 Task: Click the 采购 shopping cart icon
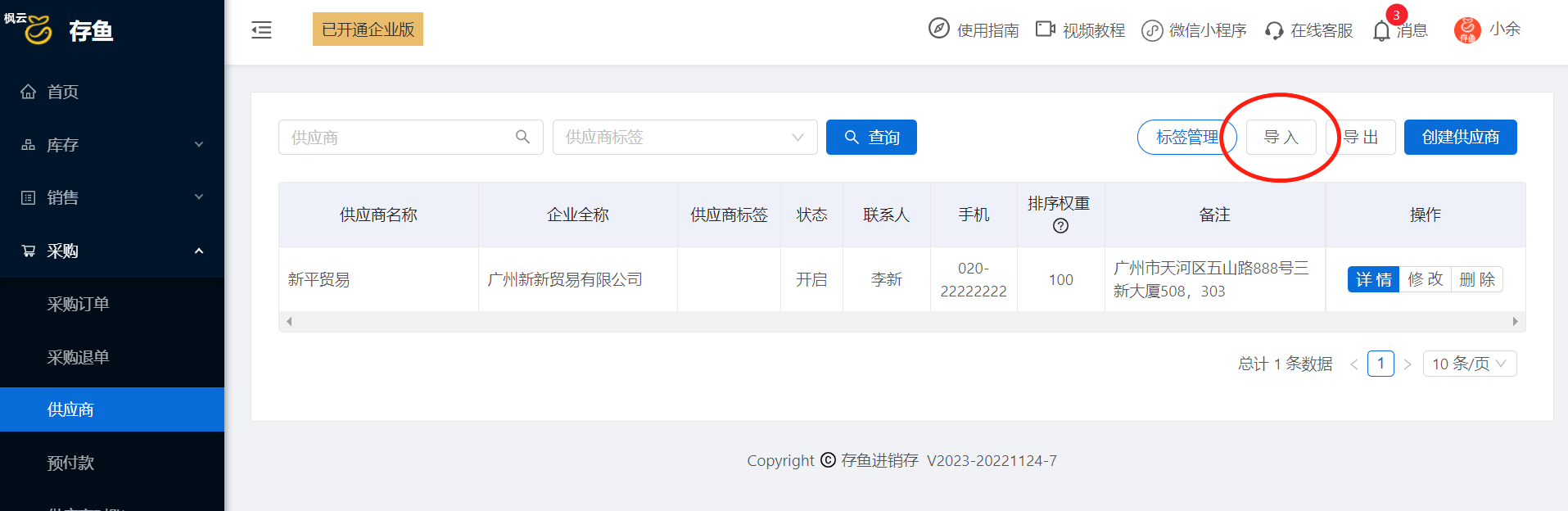coord(29,251)
